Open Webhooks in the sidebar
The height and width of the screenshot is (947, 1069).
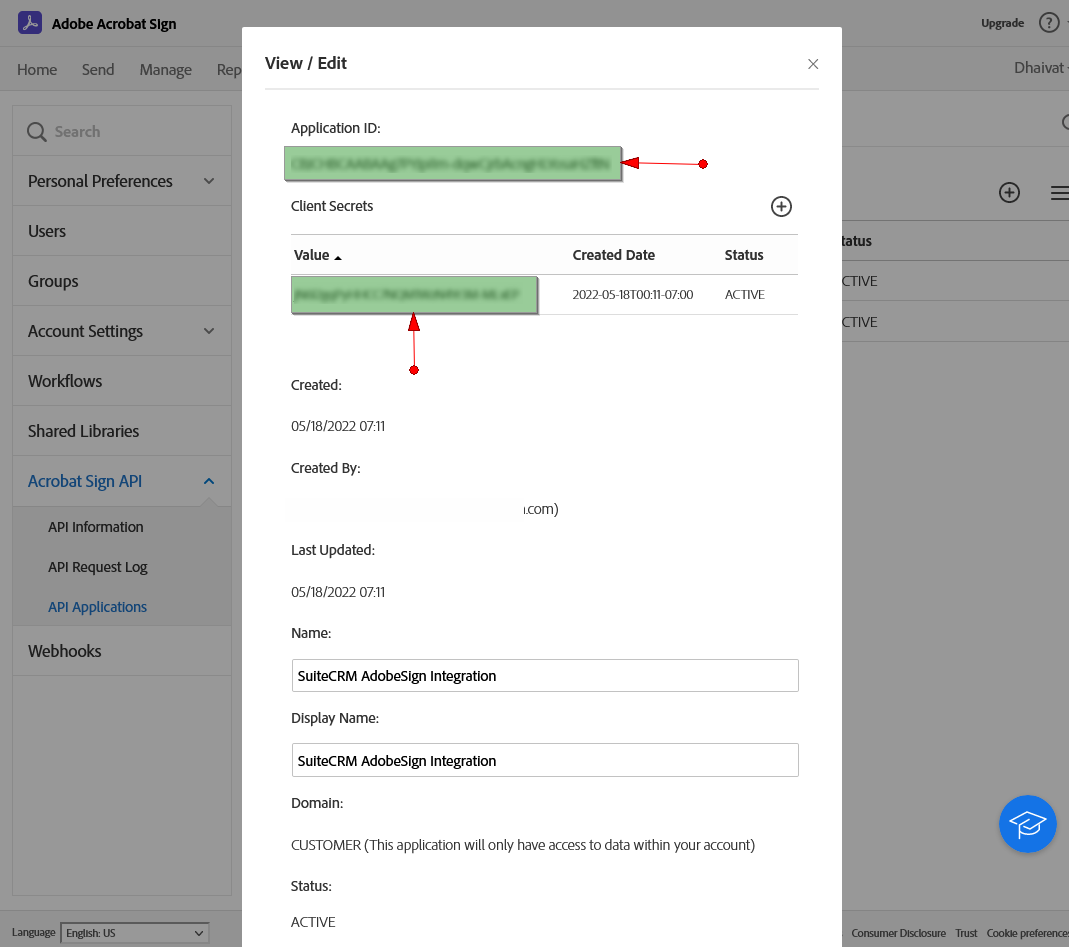(122, 651)
